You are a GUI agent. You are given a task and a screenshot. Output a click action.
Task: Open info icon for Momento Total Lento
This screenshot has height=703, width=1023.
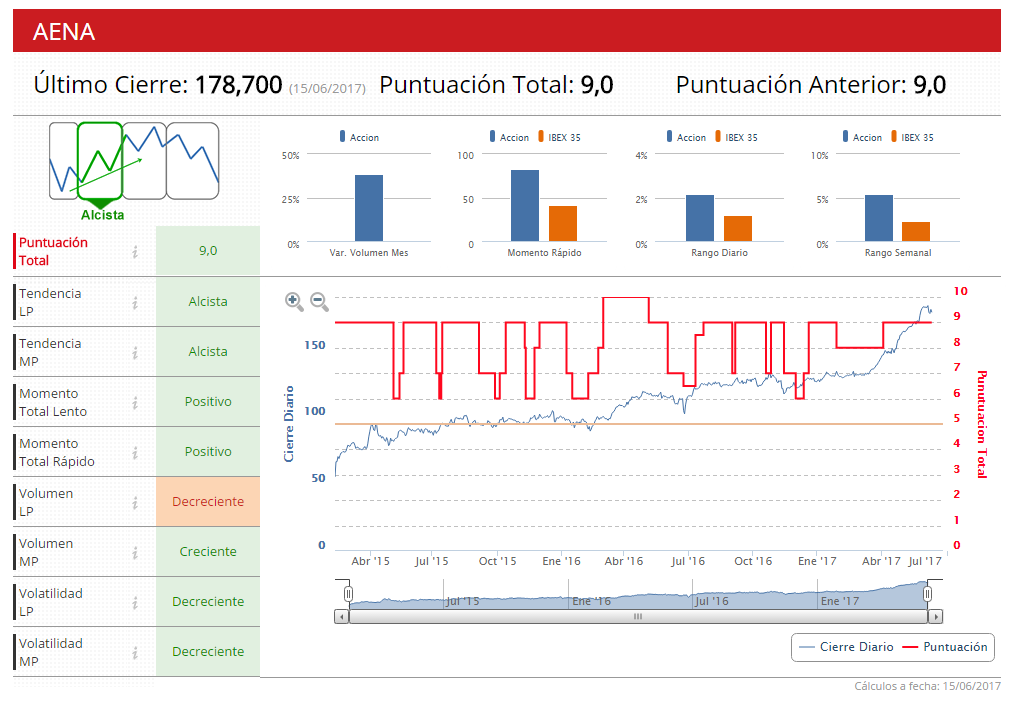135,403
